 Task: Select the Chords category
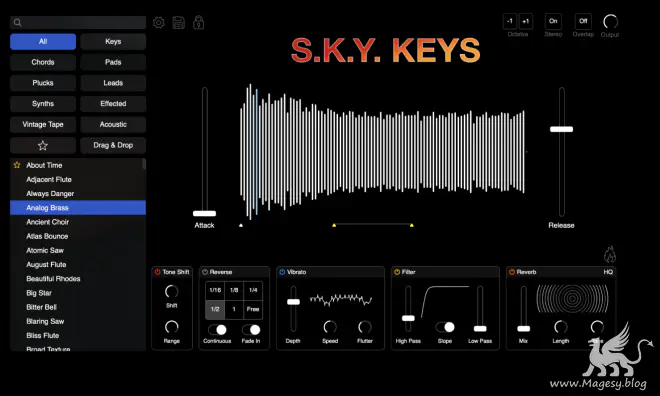click(43, 62)
